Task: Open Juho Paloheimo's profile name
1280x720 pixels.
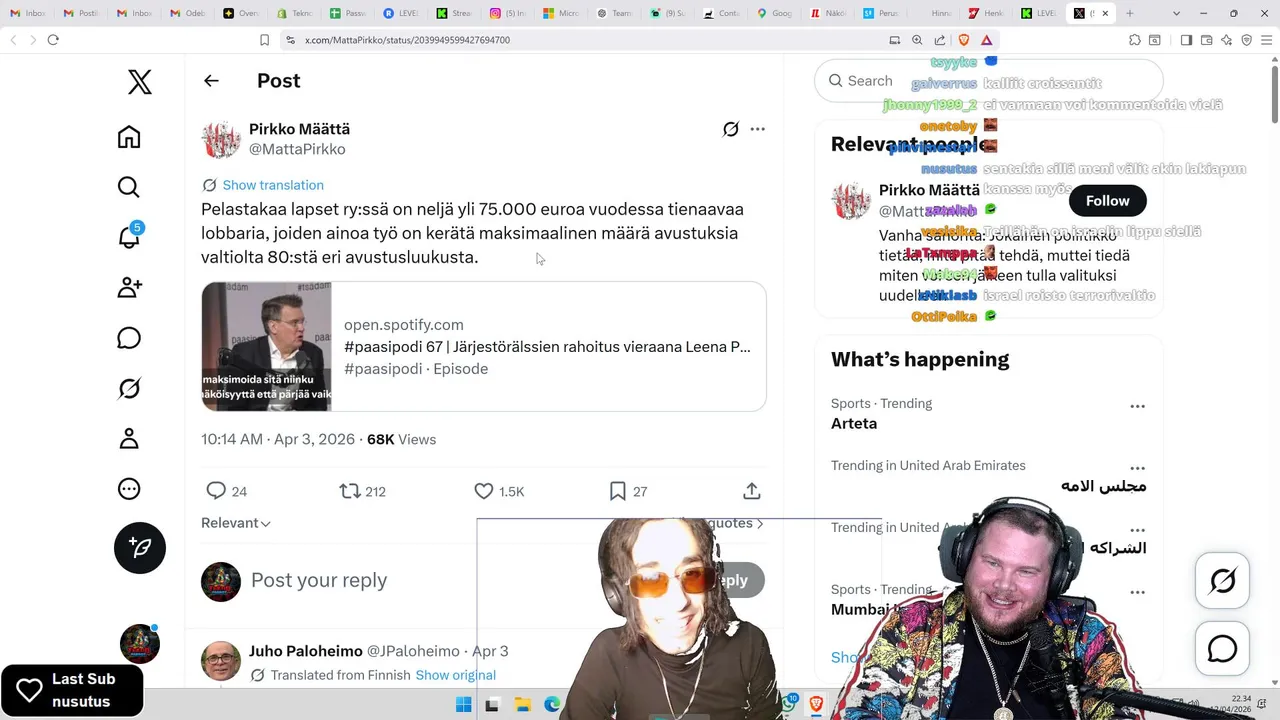Action: coord(305,651)
